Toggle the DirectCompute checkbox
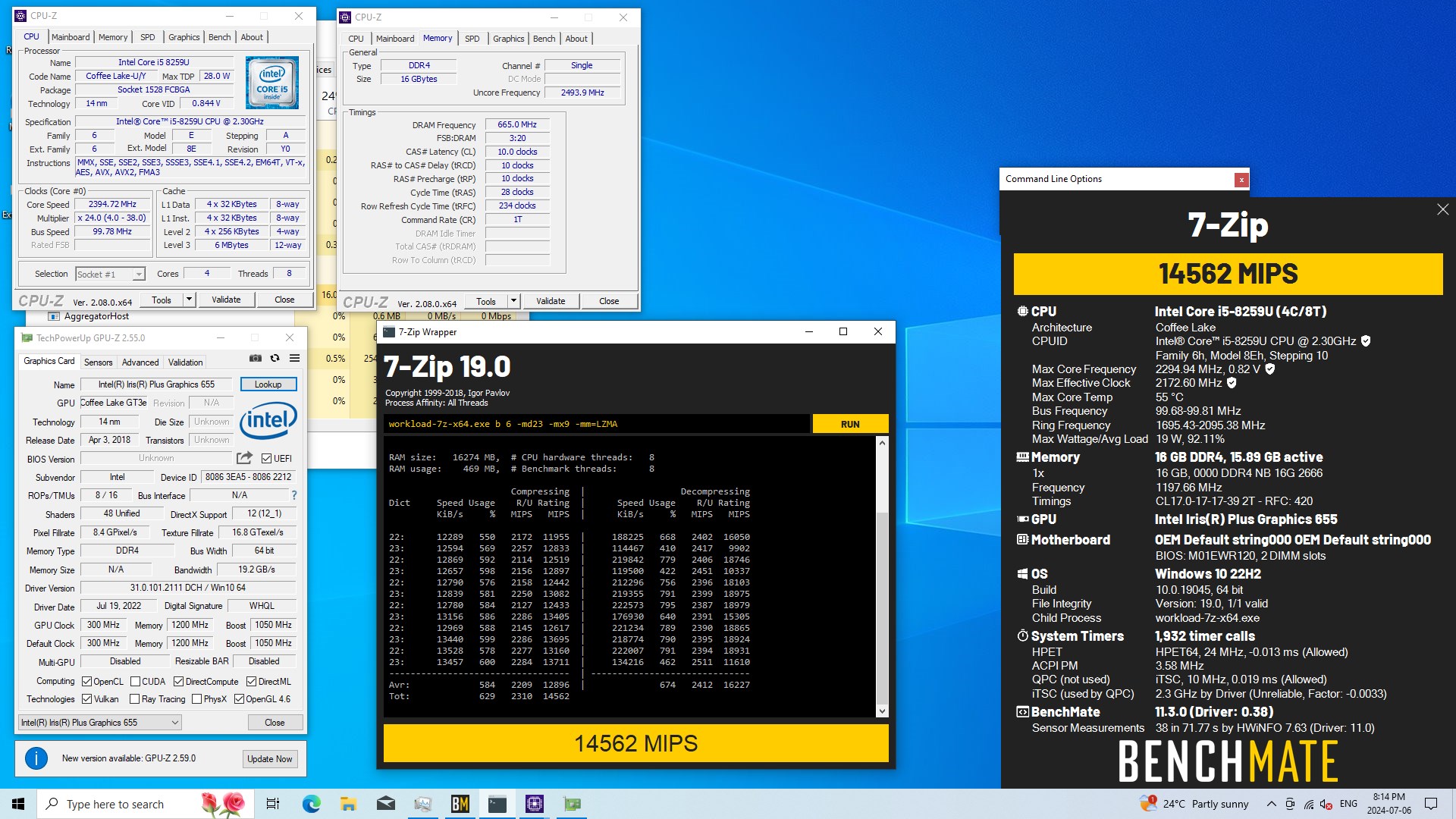 [x=179, y=682]
